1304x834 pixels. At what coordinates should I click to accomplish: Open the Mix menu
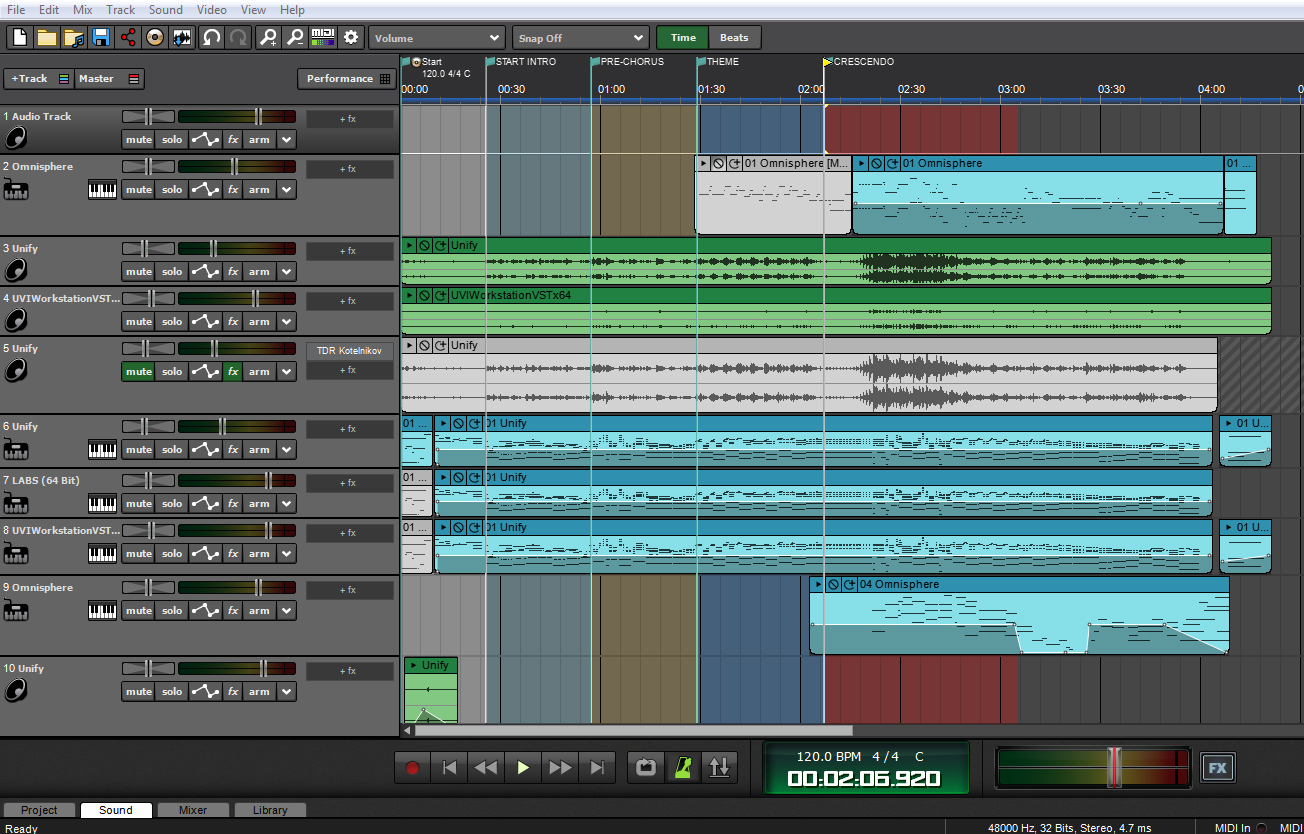pyautogui.click(x=83, y=10)
